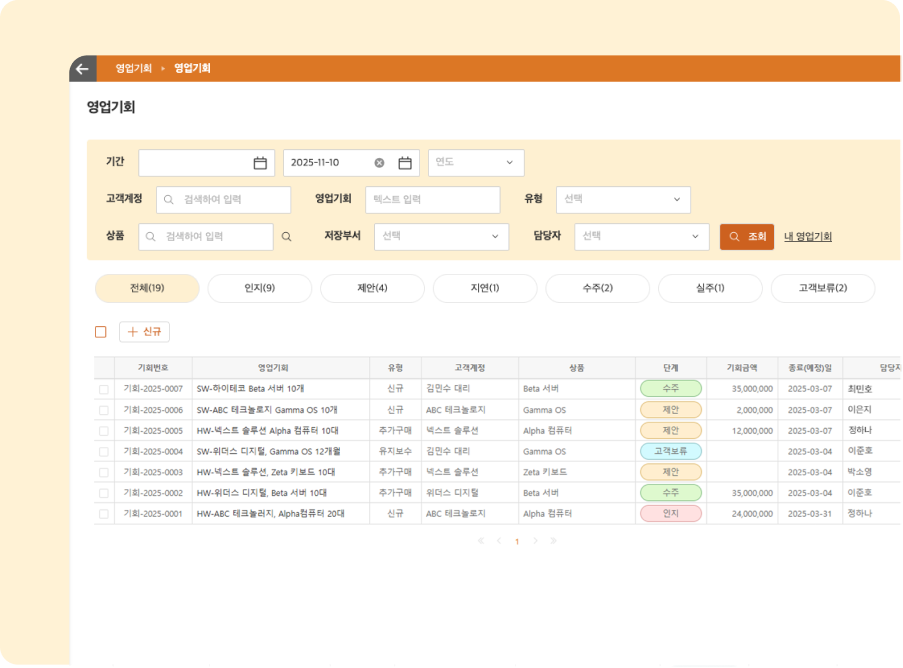Click the back arrow in the header

(x=82, y=69)
